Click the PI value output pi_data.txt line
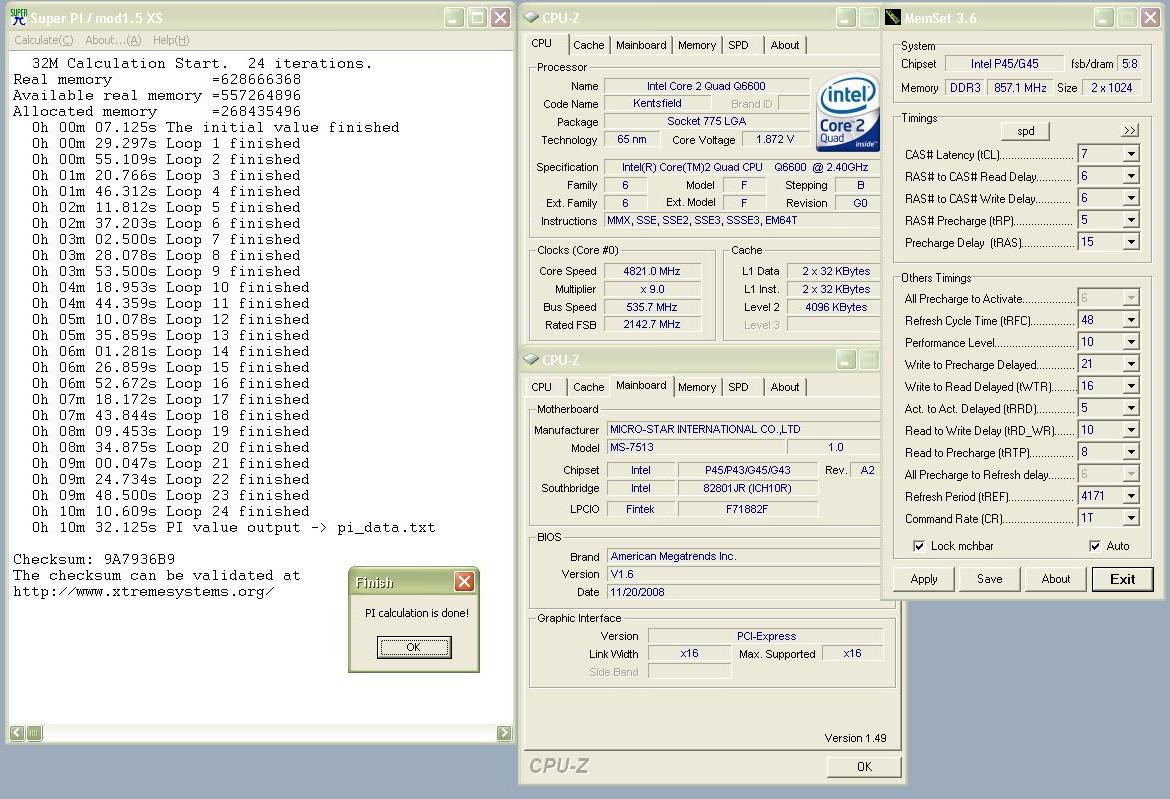Viewport: 1170px width, 799px height. (234, 527)
